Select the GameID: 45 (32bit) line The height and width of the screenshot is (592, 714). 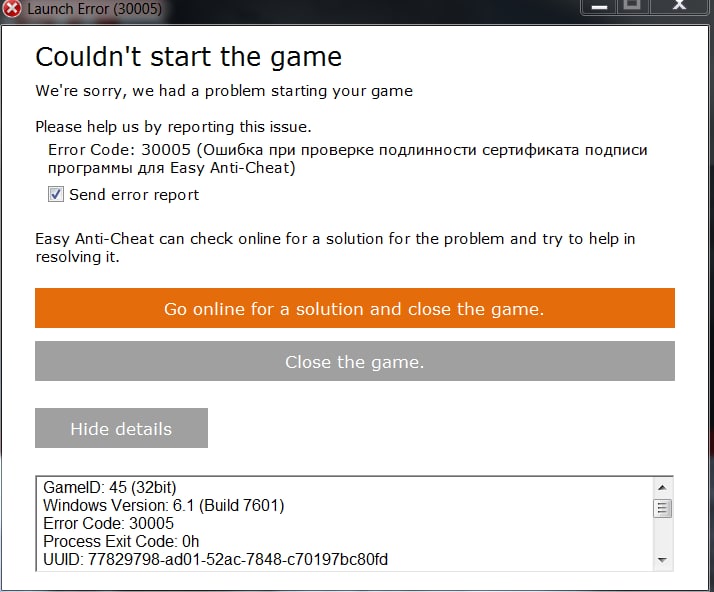[x=110, y=487]
